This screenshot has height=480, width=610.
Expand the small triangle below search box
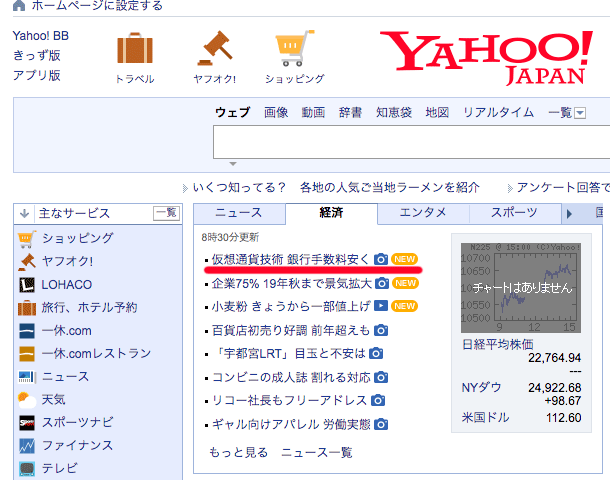pos(233,164)
